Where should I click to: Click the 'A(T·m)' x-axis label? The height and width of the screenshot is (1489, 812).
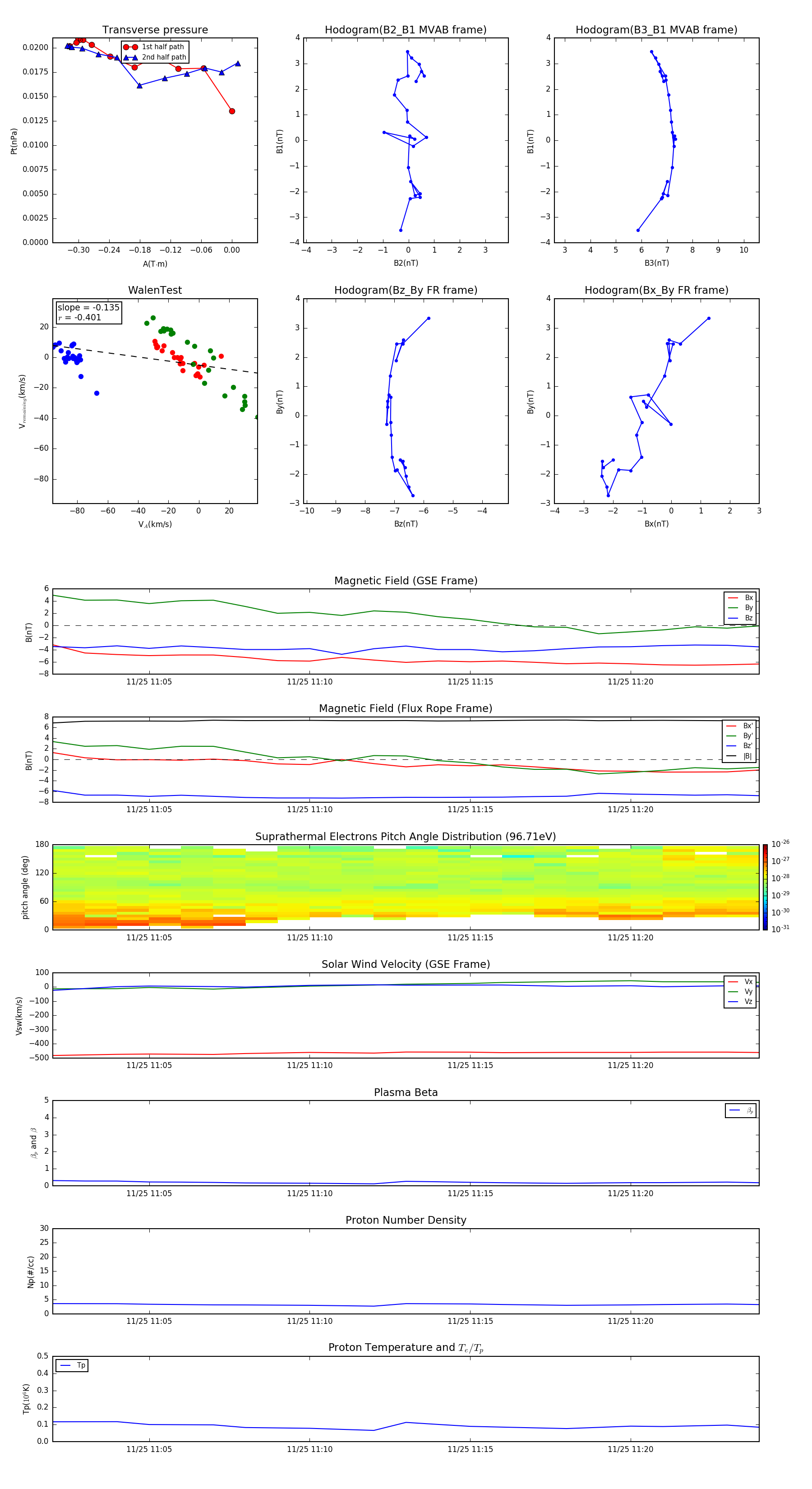(155, 264)
